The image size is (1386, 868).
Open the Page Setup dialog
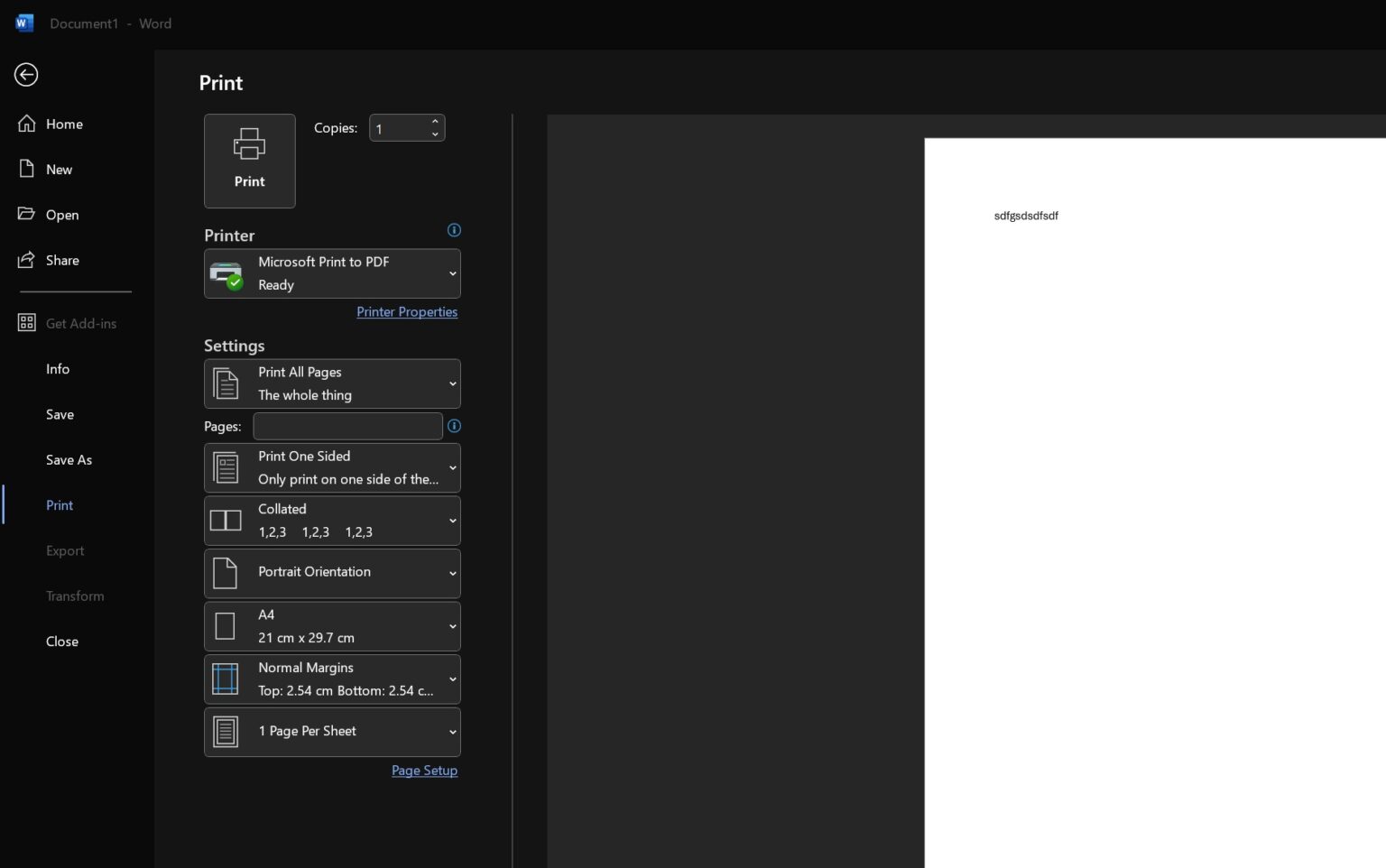[424, 771]
